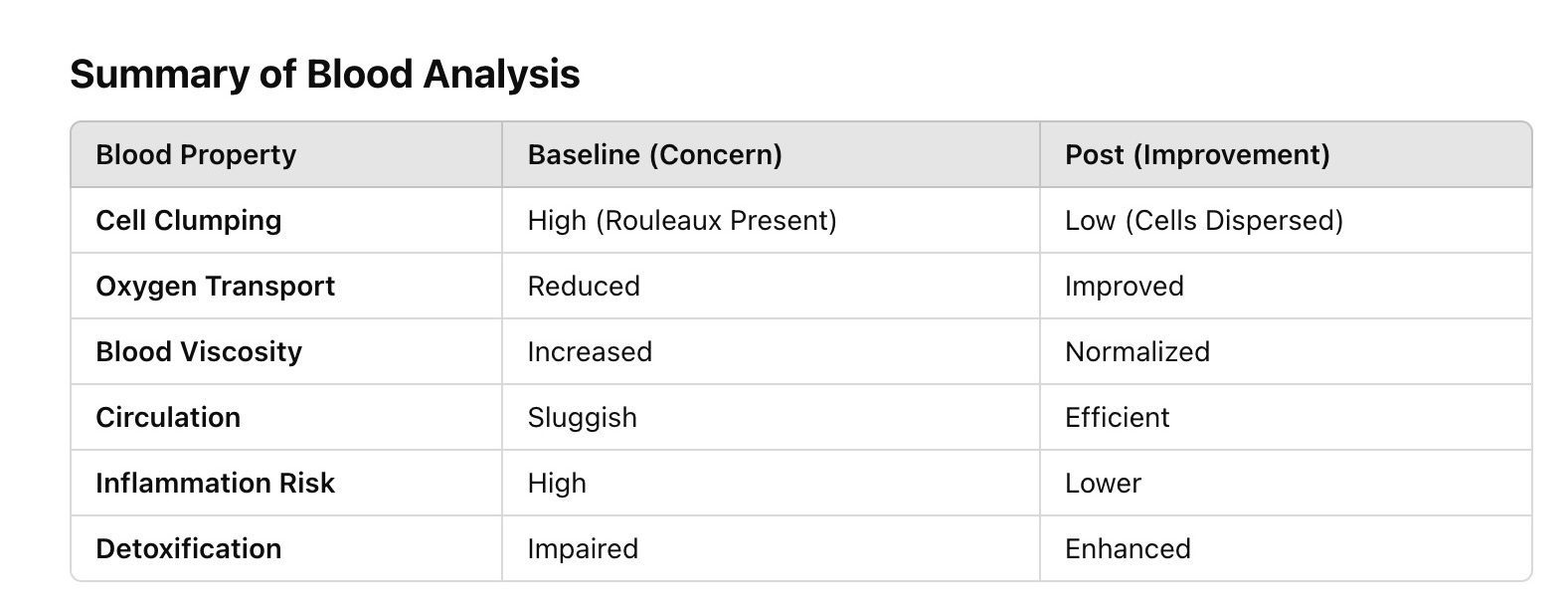Select the "High (Rouleaux Present)" cell
The image size is (1568, 607).
pos(682,221)
